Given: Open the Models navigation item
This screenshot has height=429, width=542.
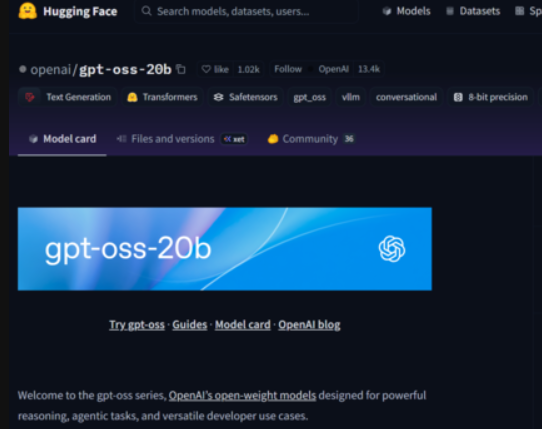Looking at the screenshot, I should [406, 11].
